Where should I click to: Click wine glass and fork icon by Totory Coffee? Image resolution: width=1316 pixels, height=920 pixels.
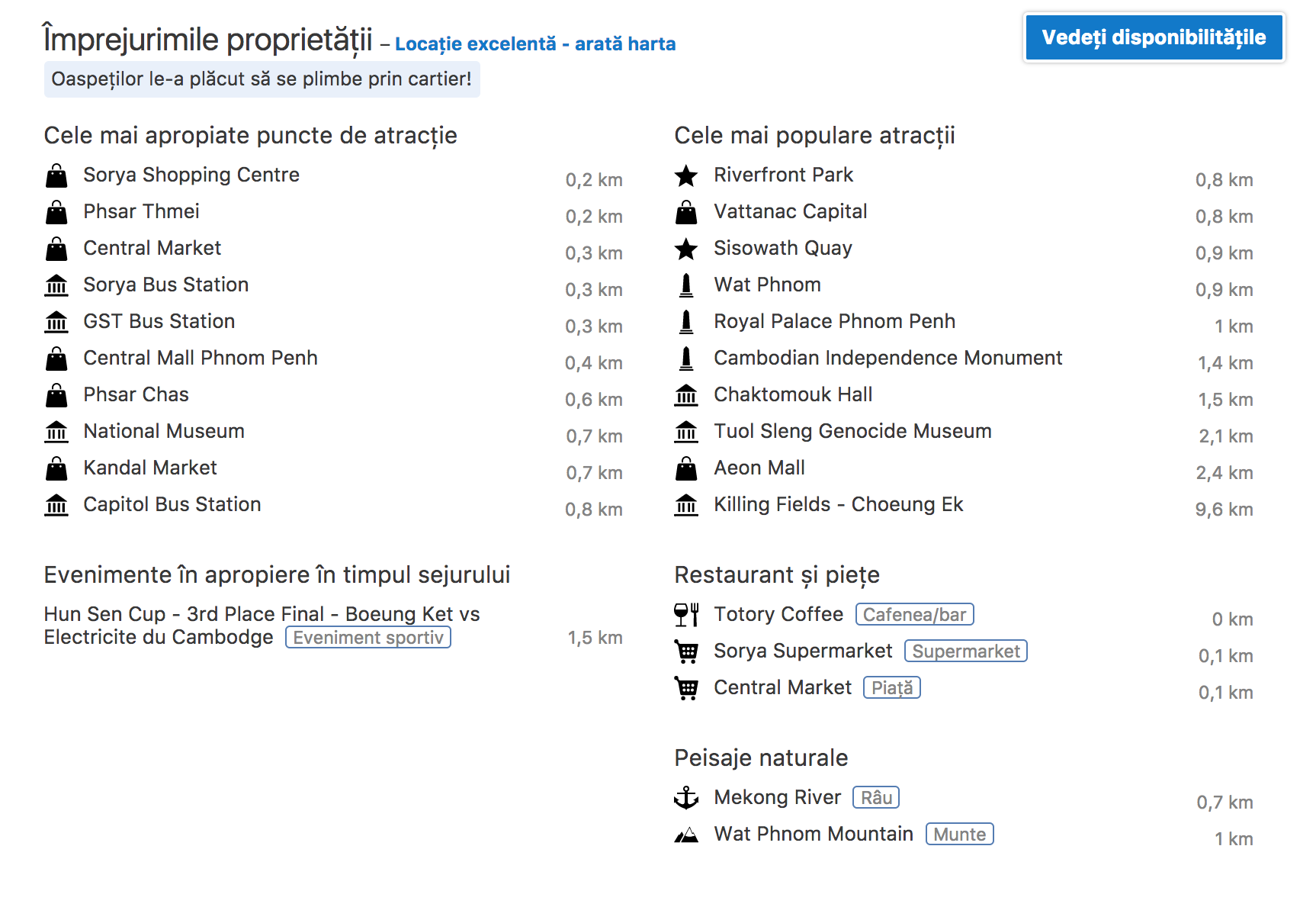(686, 615)
